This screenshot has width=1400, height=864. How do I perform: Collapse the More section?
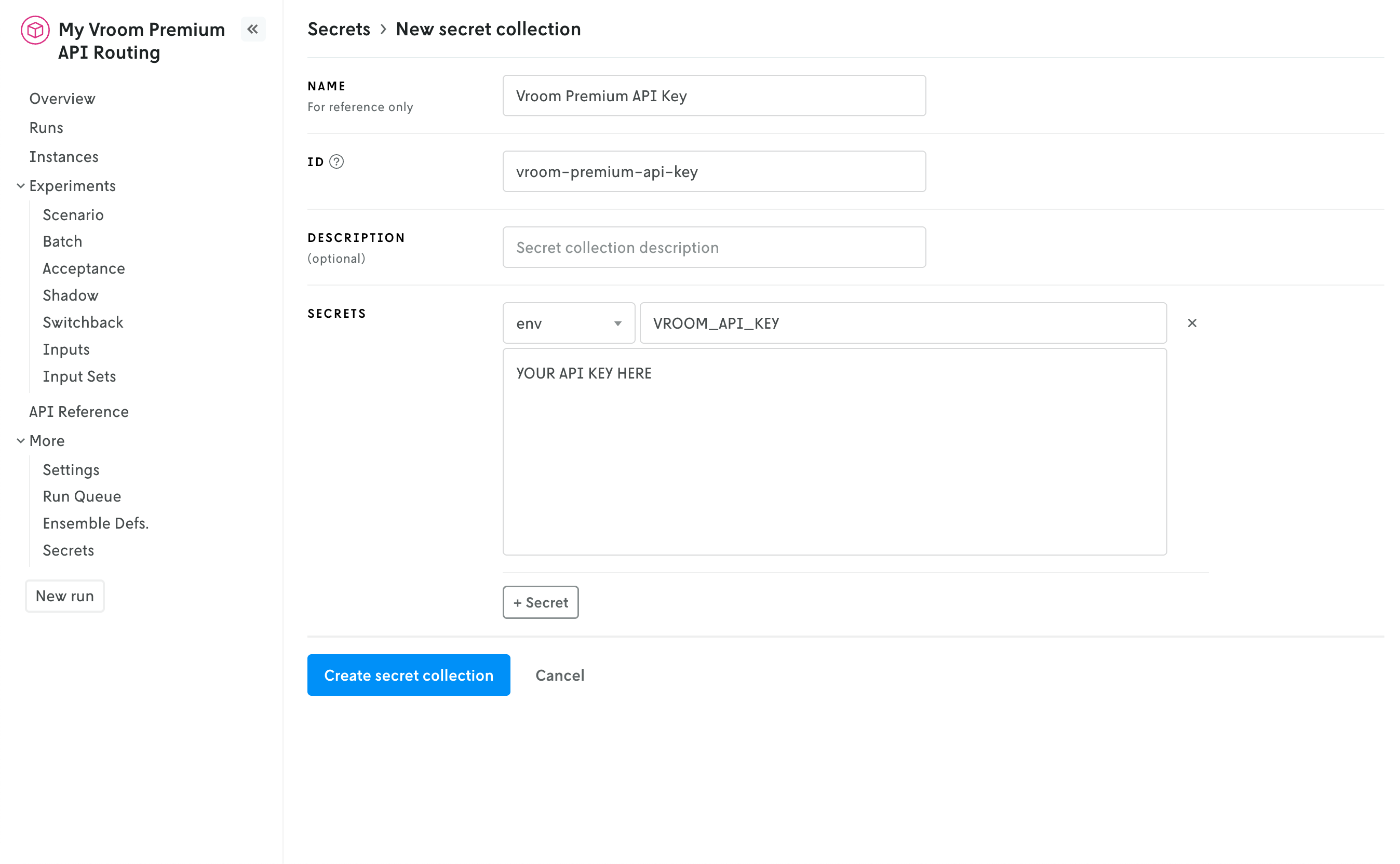tap(21, 440)
